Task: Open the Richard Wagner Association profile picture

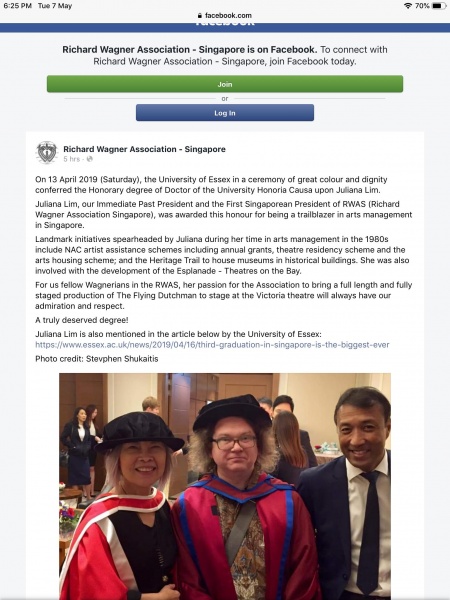Action: point(47,152)
